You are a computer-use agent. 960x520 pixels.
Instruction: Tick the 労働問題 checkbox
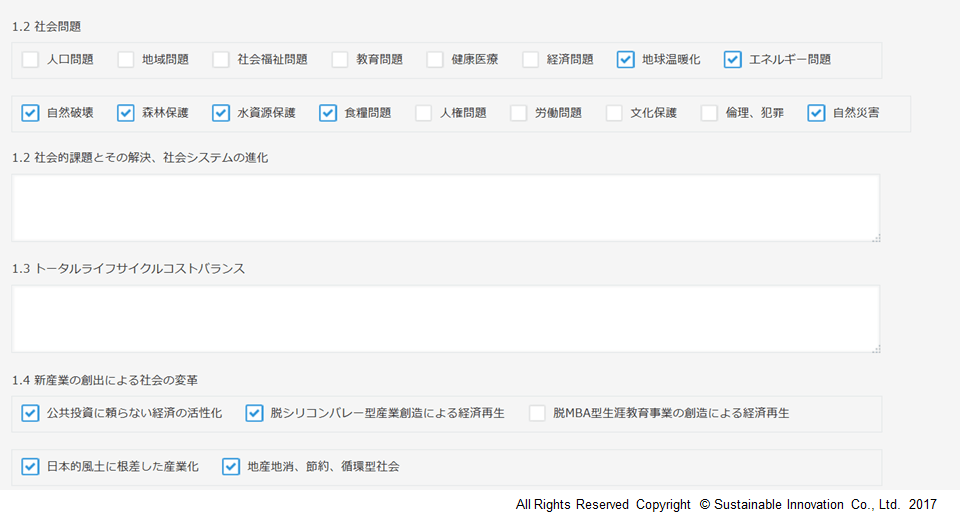[x=519, y=113]
